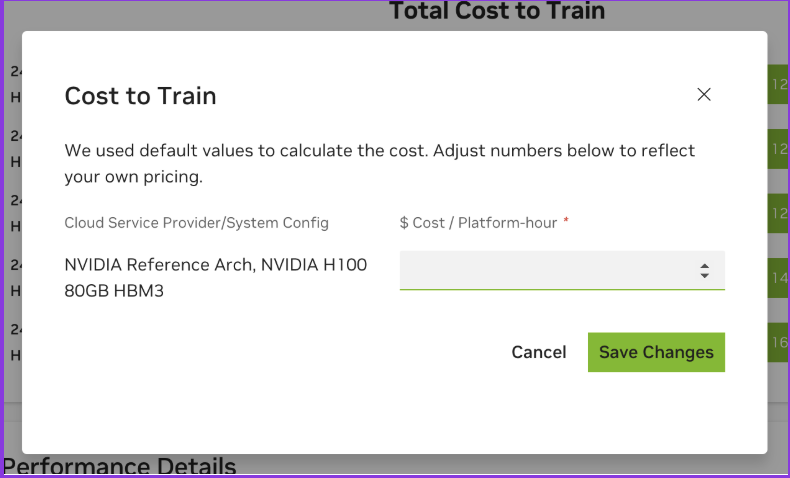This screenshot has height=478, width=790.
Task: Click the Total Cost to Train heading
Action: 497,12
